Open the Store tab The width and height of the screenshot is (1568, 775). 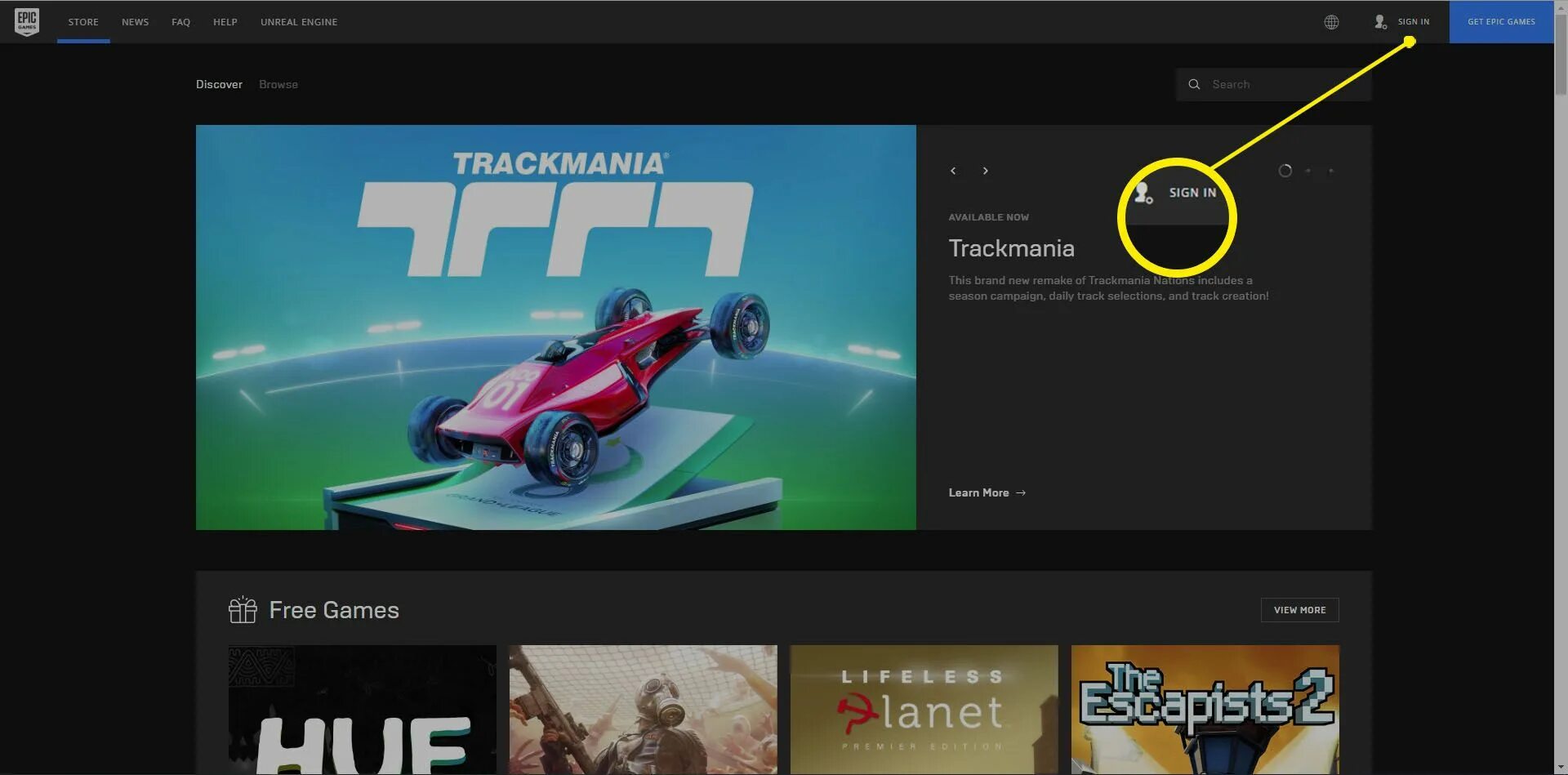point(83,22)
